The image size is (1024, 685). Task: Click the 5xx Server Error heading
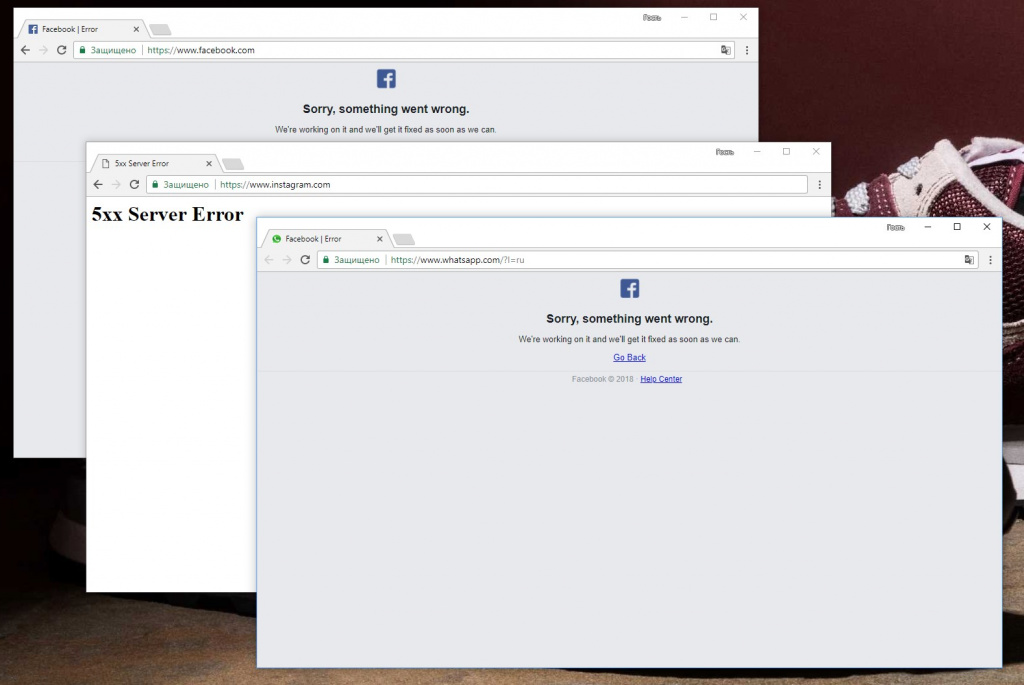[167, 214]
